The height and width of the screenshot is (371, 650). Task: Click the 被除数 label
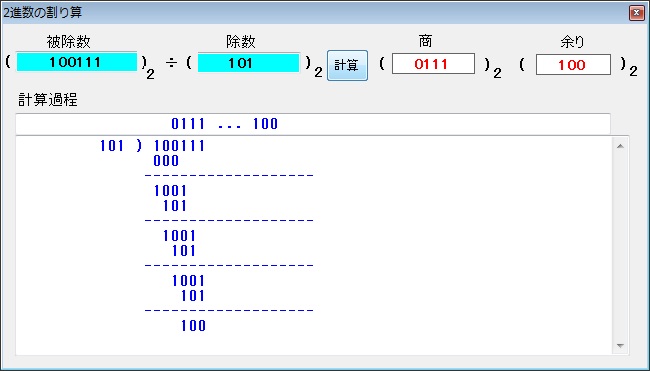(x=68, y=41)
